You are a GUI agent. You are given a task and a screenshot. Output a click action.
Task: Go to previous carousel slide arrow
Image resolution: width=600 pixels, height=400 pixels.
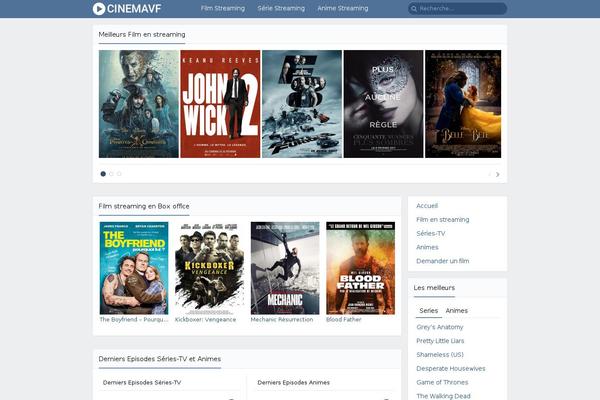coord(489,174)
